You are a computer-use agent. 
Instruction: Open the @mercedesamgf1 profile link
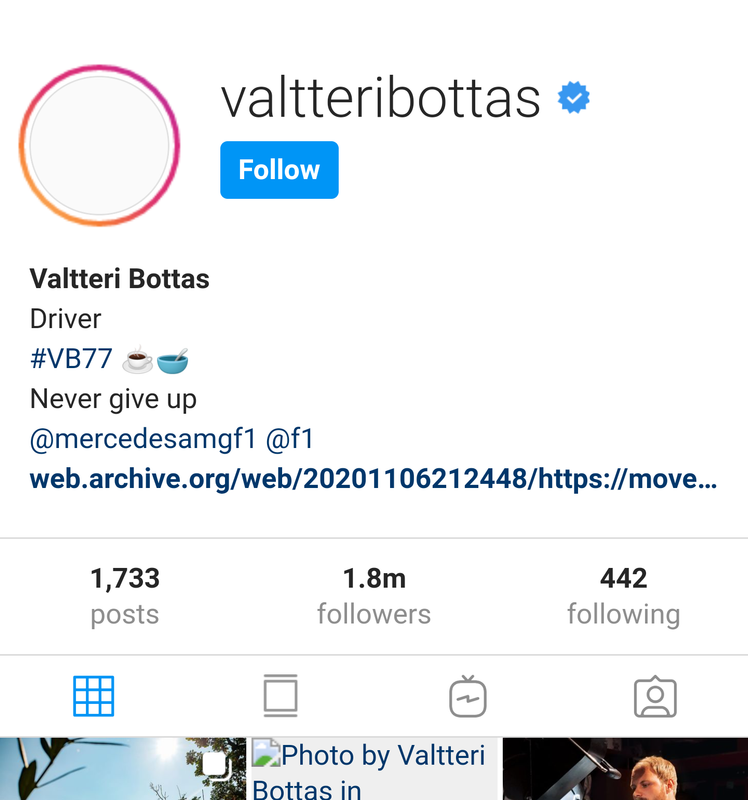(x=143, y=439)
